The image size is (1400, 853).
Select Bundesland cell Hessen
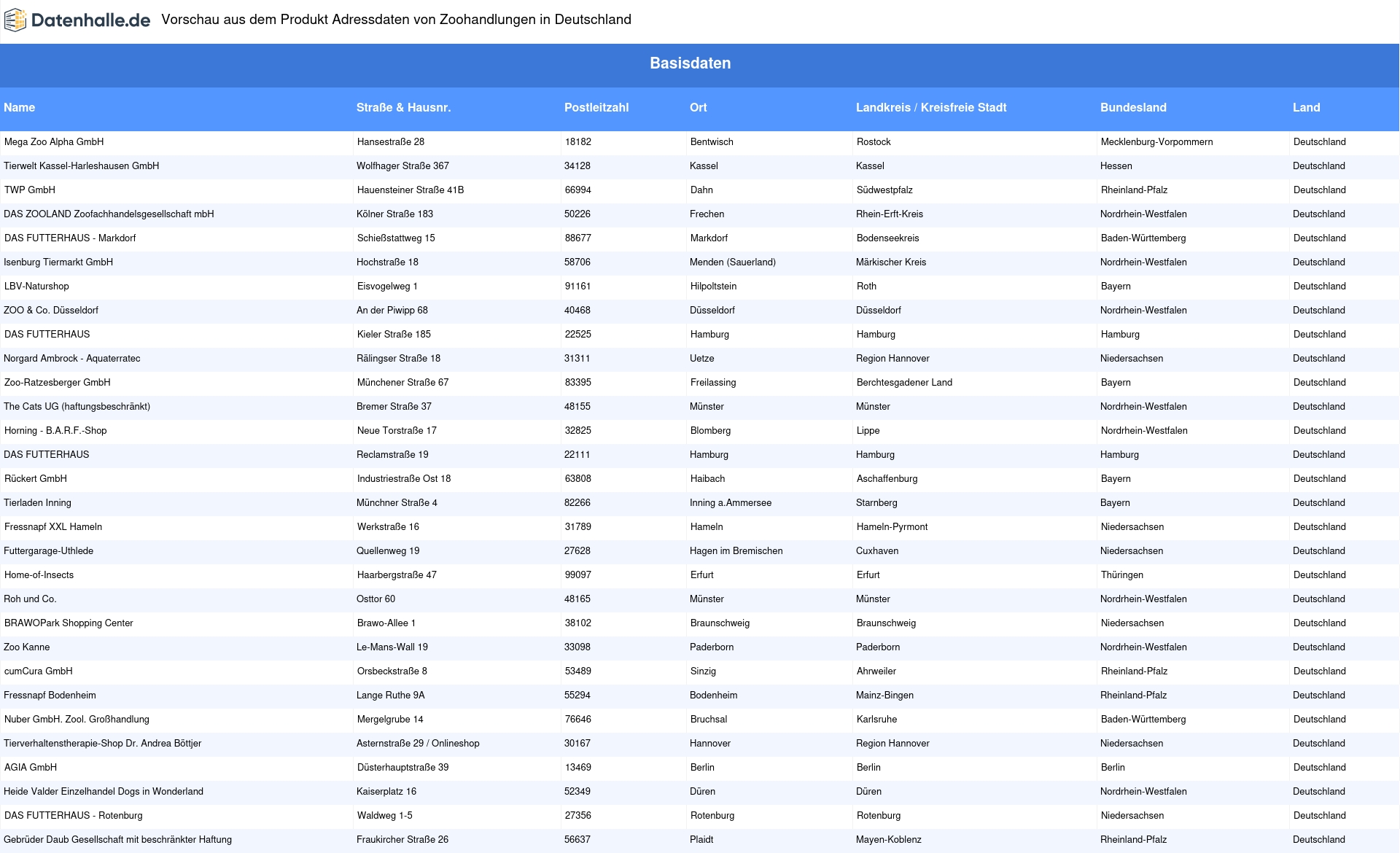(x=1116, y=166)
